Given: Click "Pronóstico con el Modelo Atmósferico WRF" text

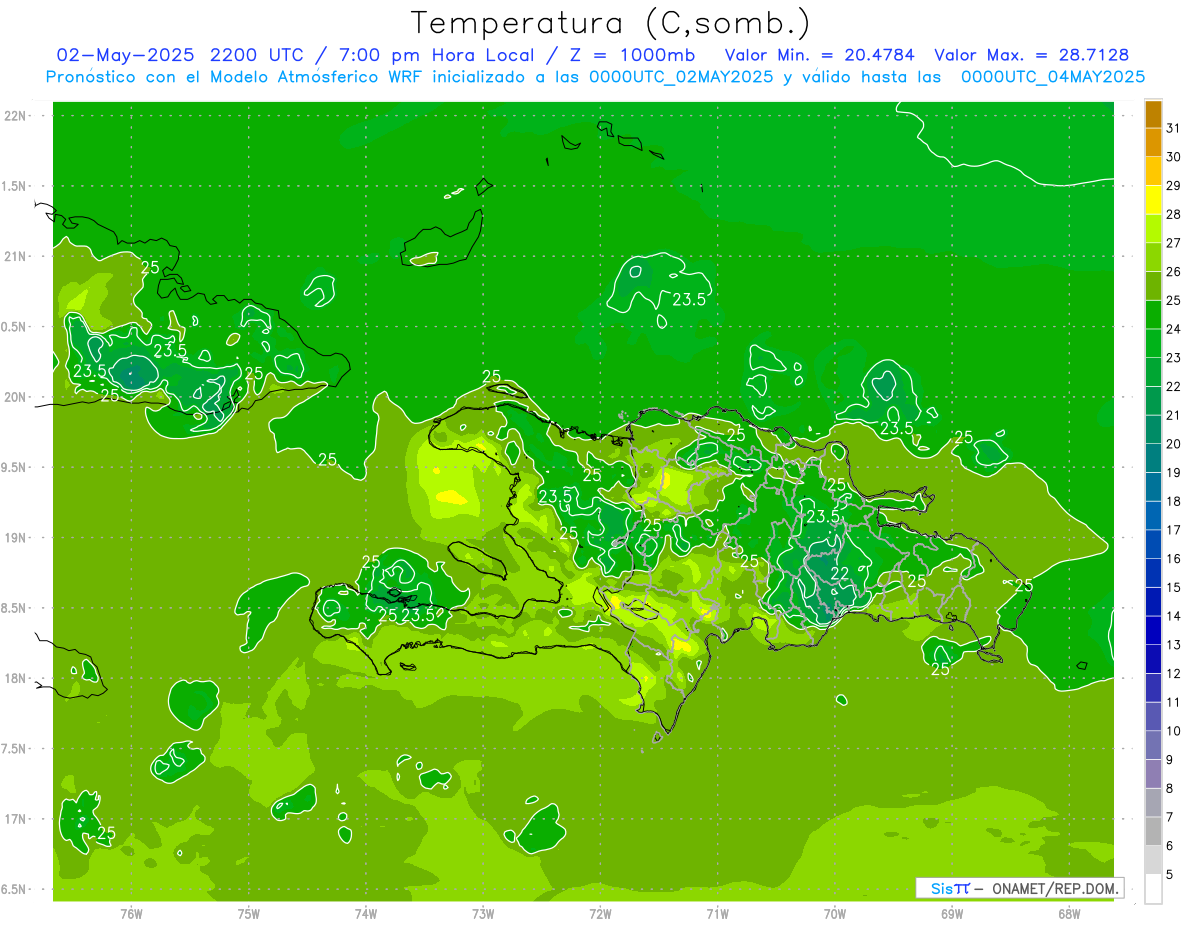Looking at the screenshot, I should pyautogui.click(x=235, y=76).
